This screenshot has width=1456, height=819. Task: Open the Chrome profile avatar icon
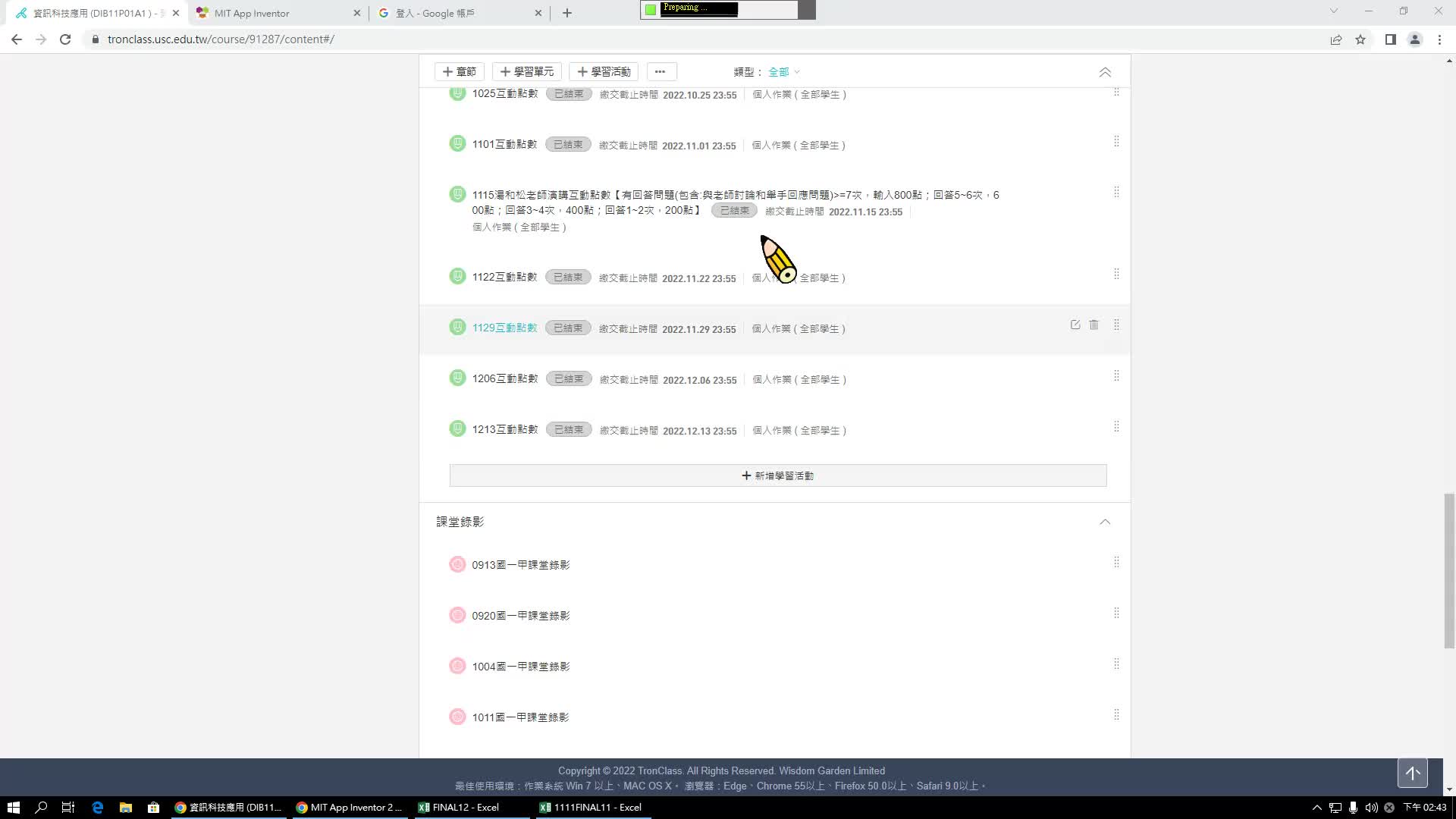click(1414, 39)
